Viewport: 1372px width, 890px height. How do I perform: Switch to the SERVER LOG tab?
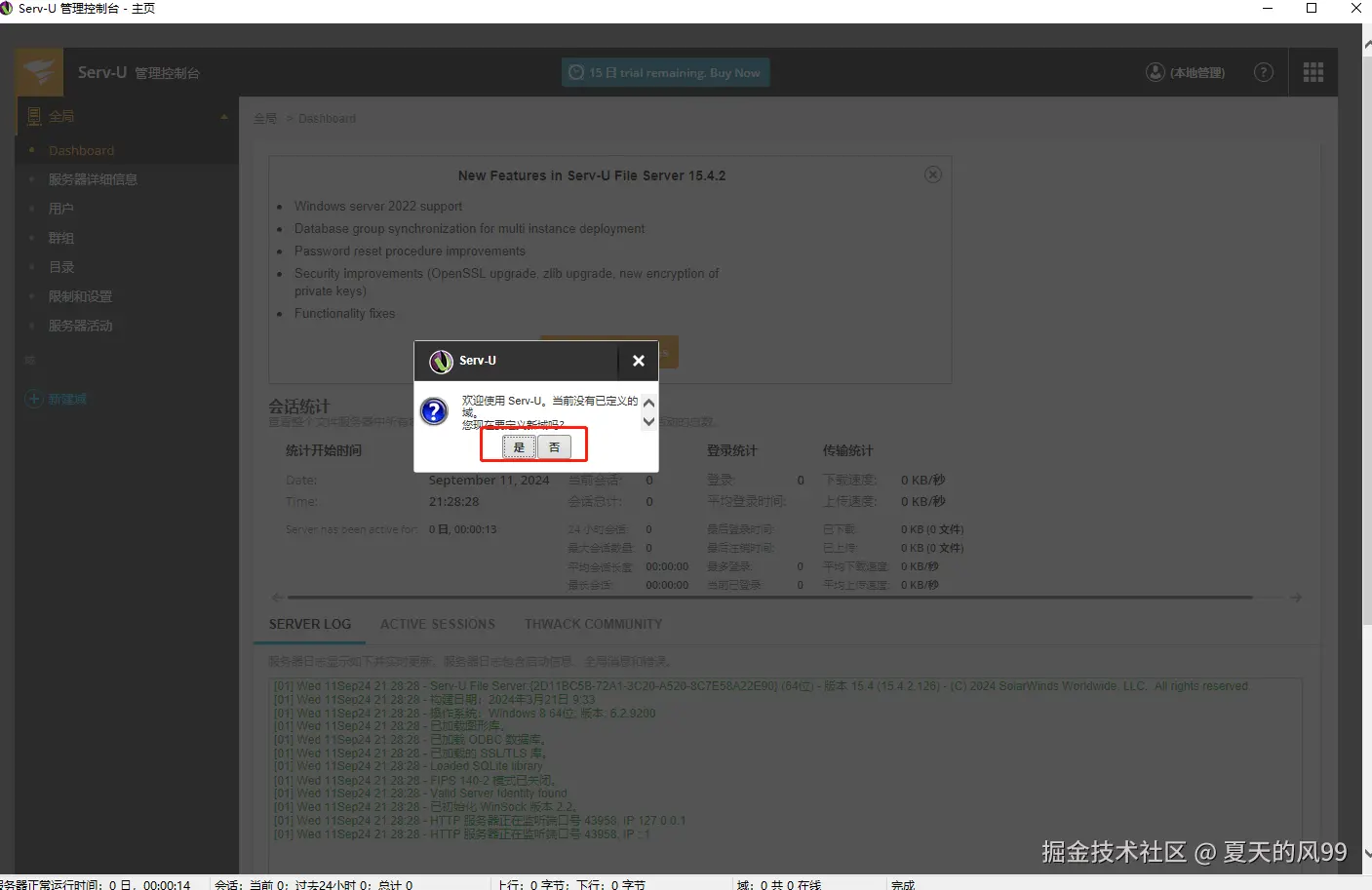click(310, 624)
